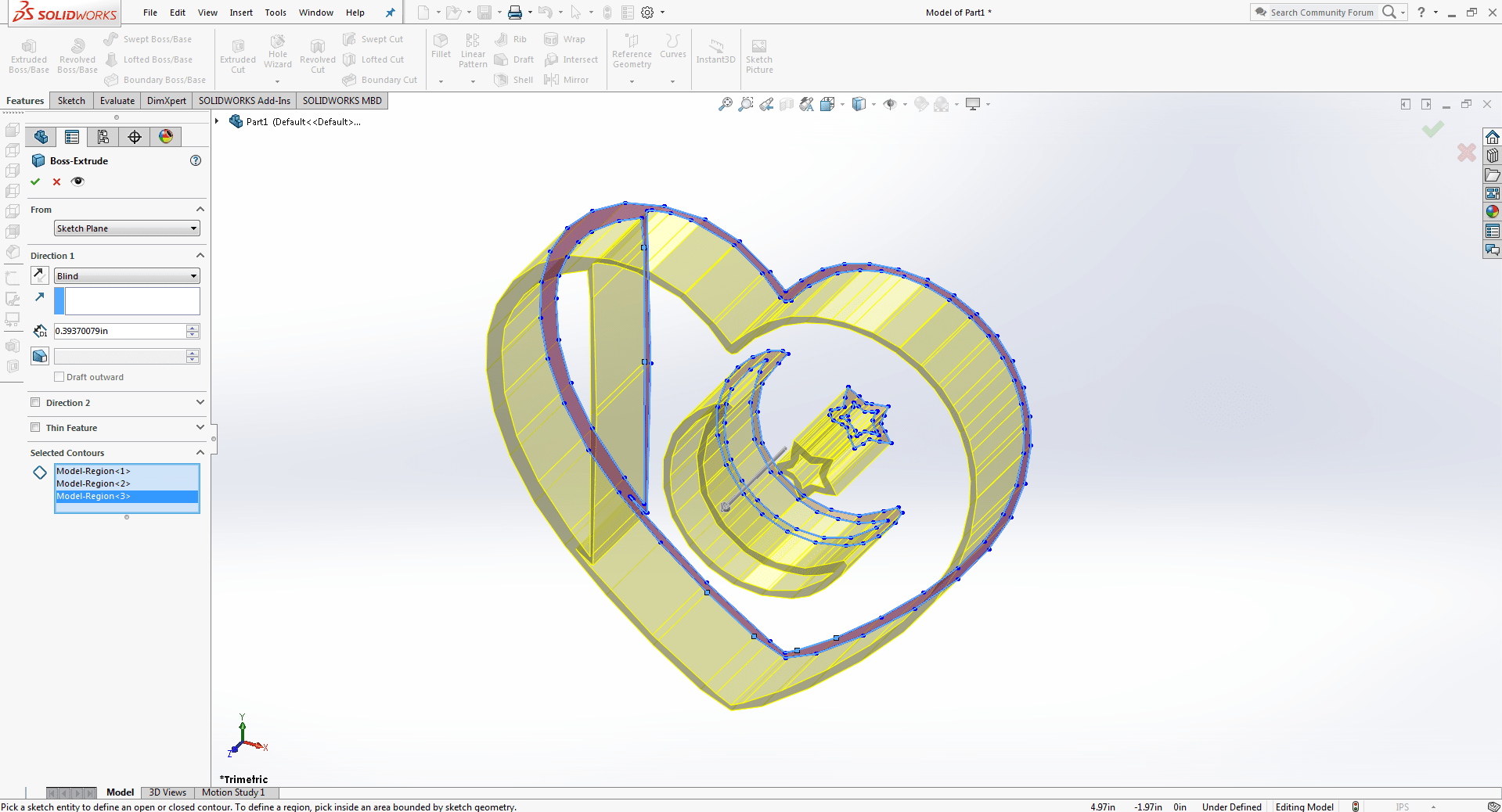The height and width of the screenshot is (812, 1502).
Task: Cancel Boss-Extrude with red X
Action: 56,181
